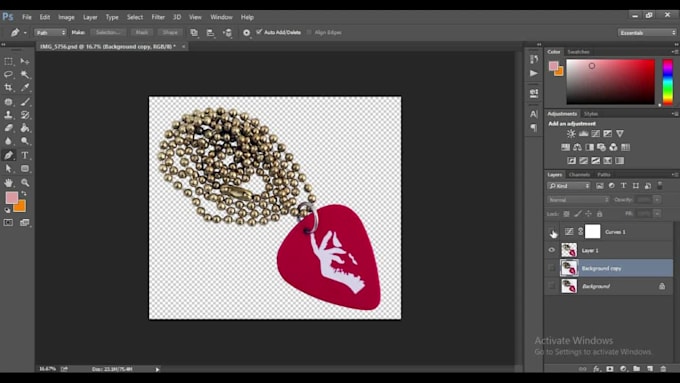Click the Selection... make button
Screen dimensions: 680x383
point(108,33)
